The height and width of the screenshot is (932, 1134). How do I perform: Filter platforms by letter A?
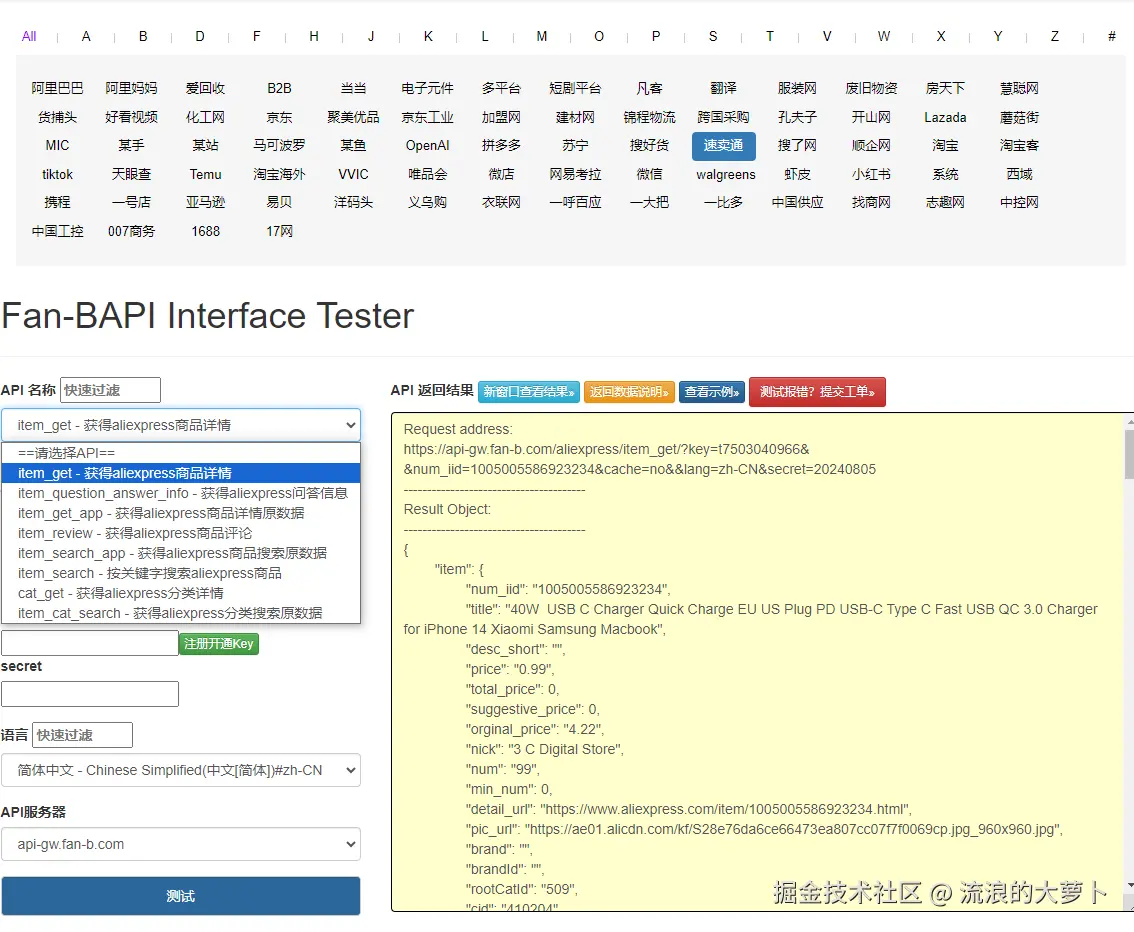86,36
